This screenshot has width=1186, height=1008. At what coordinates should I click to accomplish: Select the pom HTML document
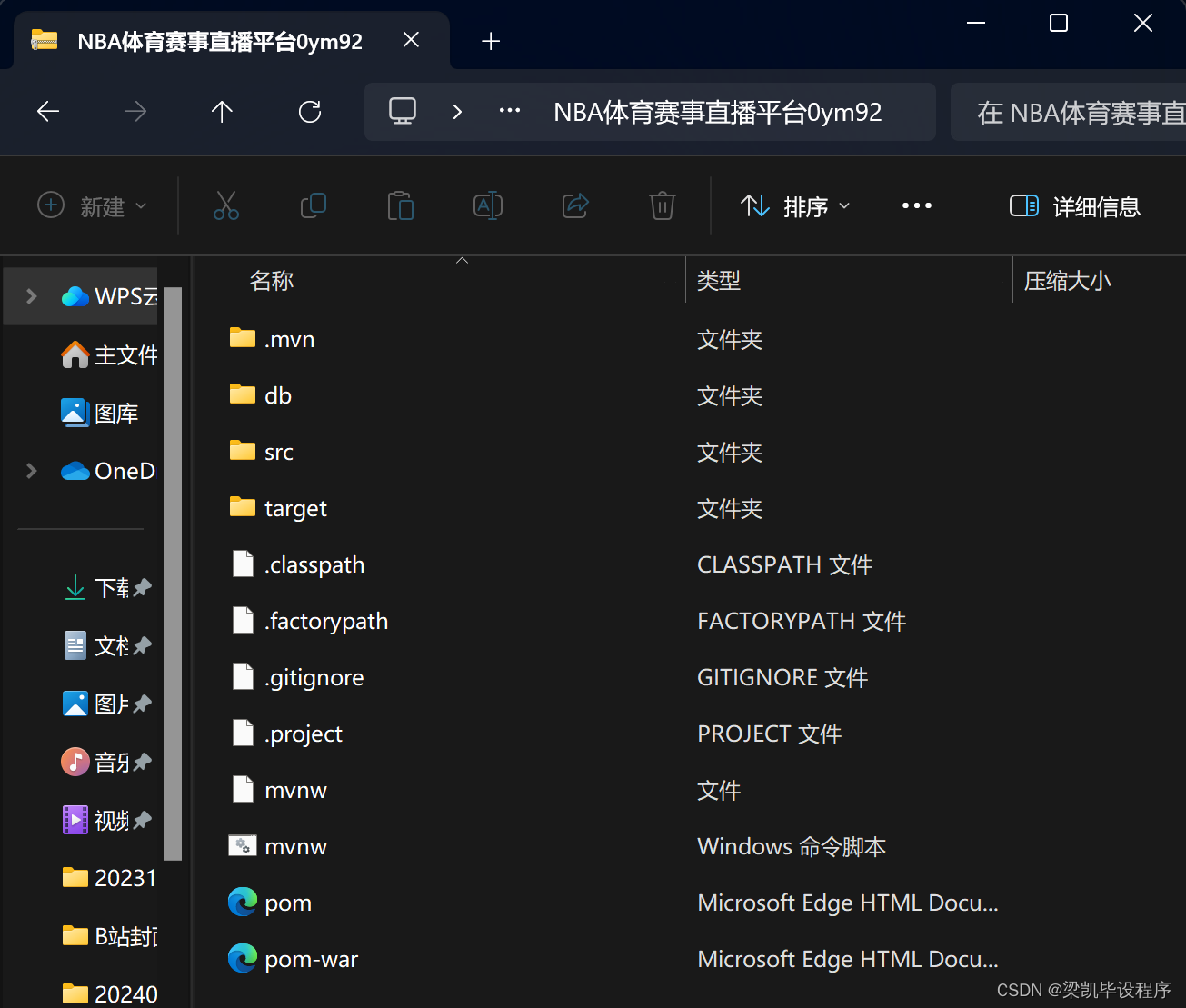click(287, 902)
